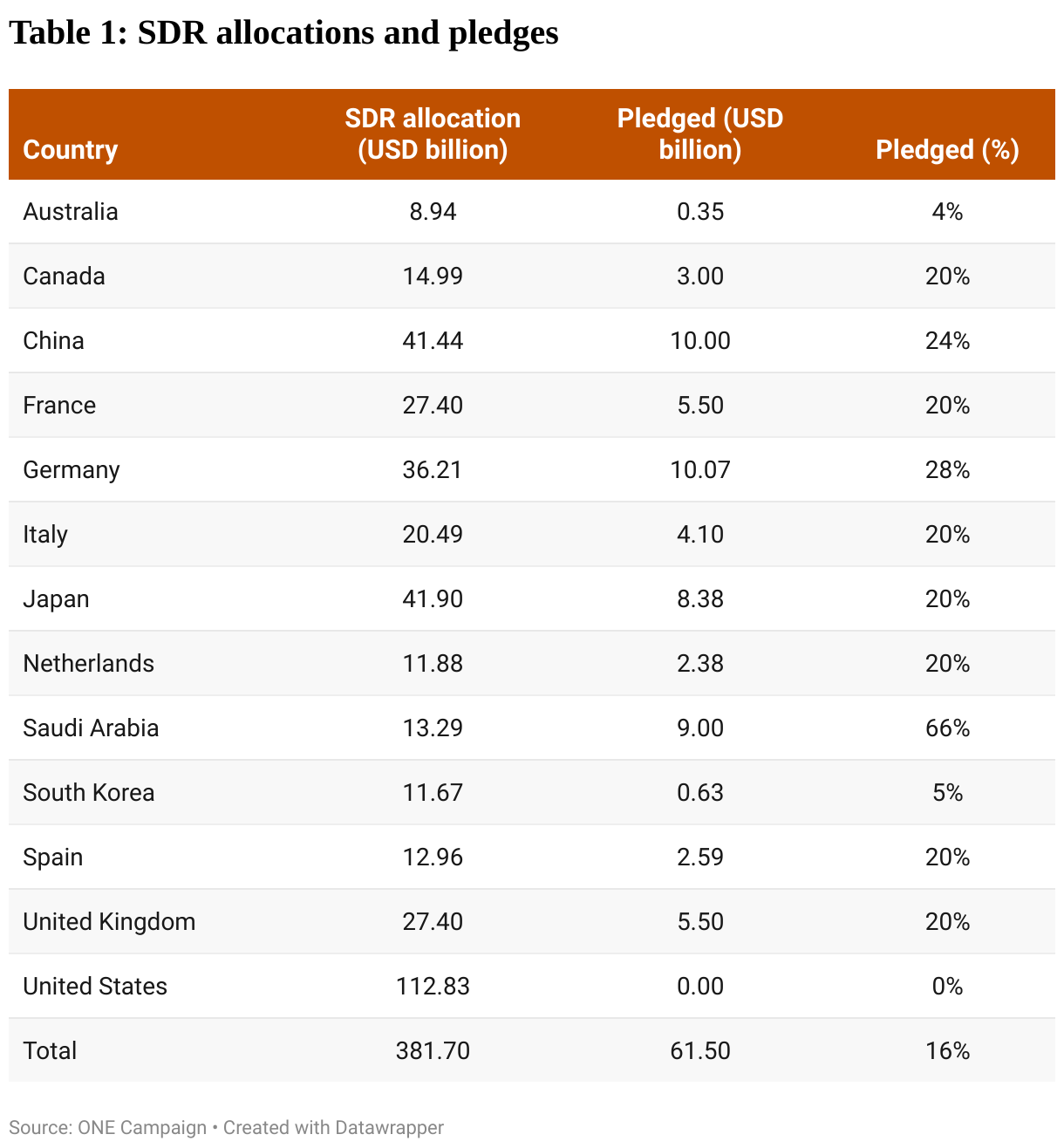This screenshot has height=1148, width=1064.
Task: Click France's 5.50 pledged value
Action: click(x=700, y=406)
